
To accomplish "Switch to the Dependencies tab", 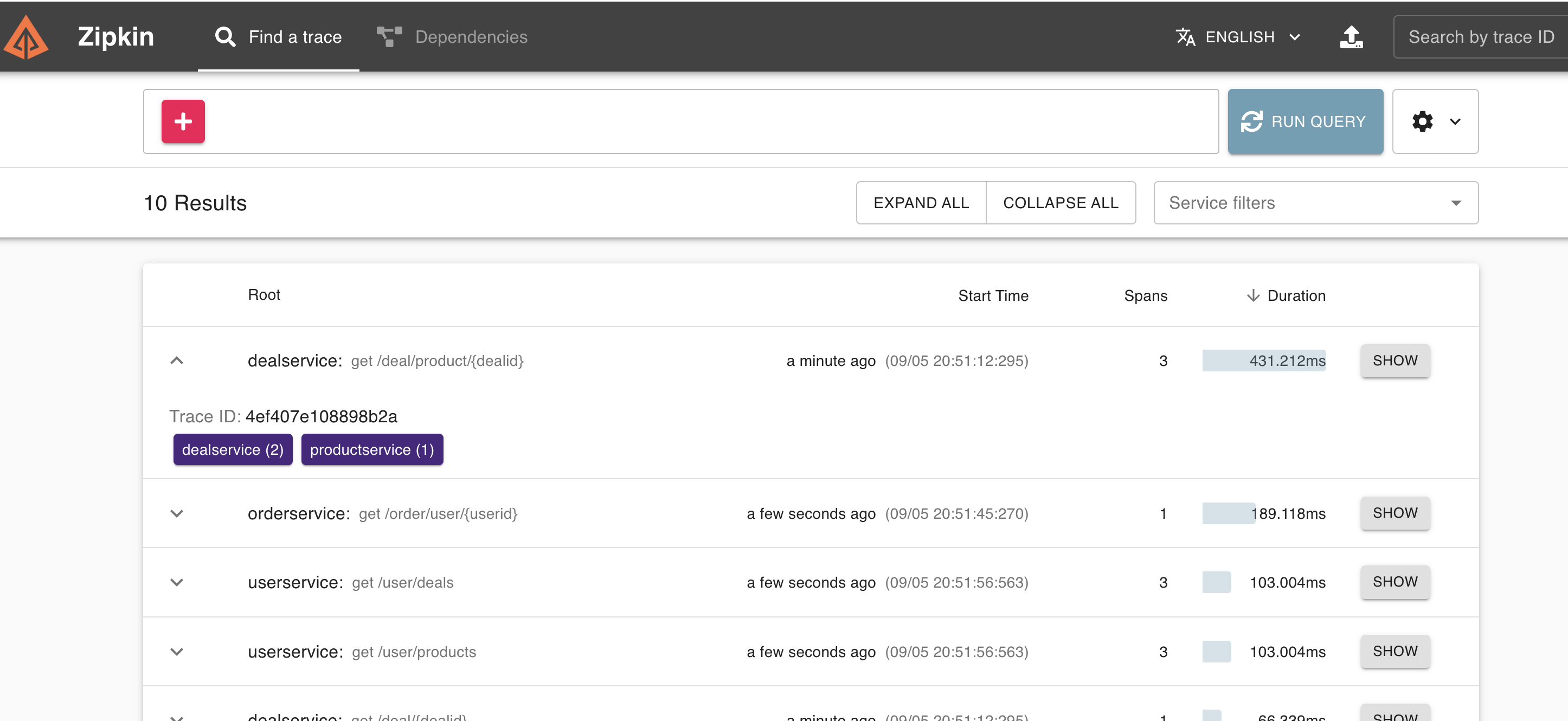I will [471, 37].
